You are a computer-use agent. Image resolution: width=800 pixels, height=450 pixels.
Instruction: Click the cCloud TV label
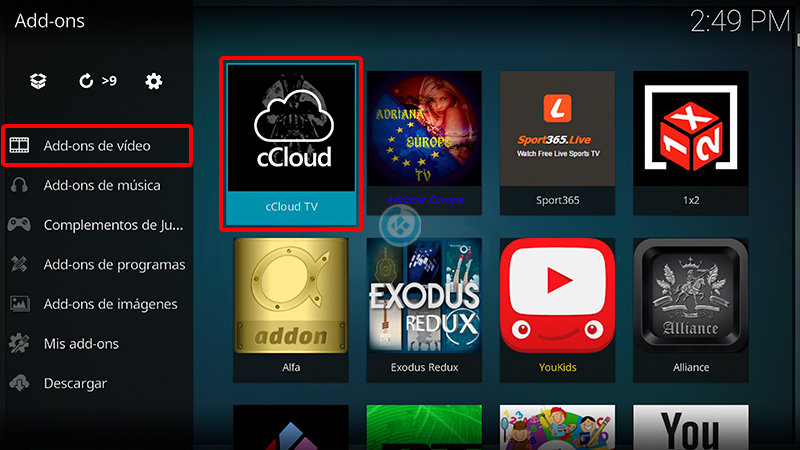point(291,207)
